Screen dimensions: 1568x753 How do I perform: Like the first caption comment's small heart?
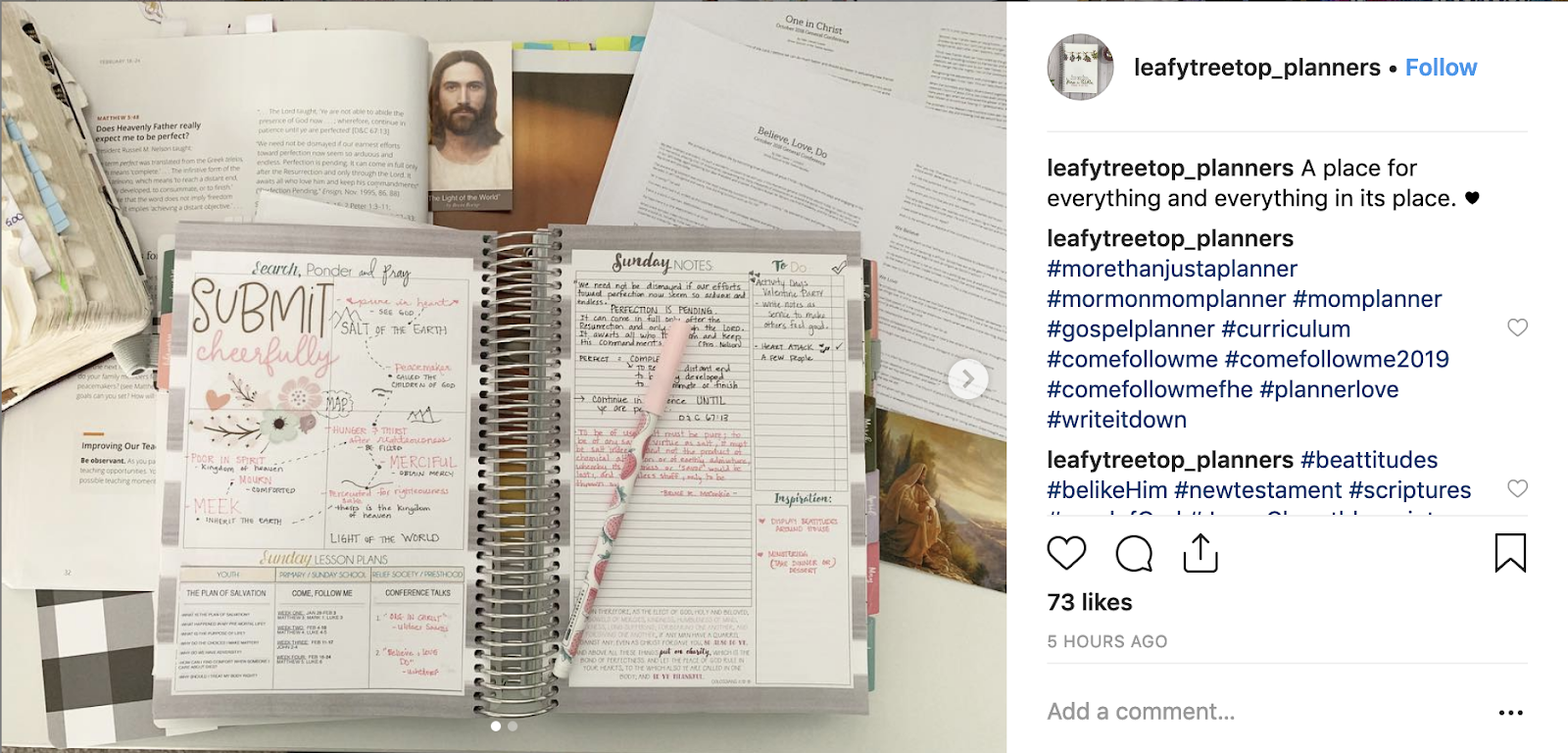pyautogui.click(x=1517, y=327)
